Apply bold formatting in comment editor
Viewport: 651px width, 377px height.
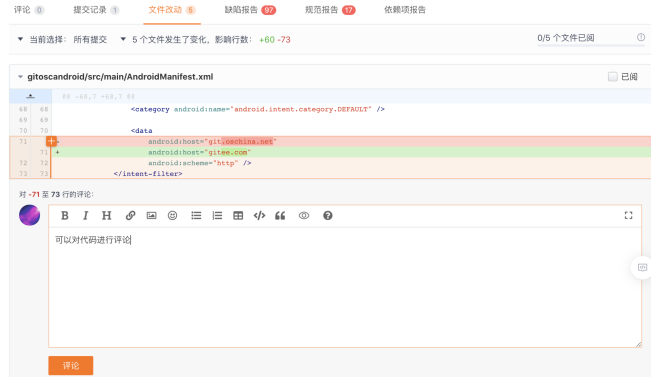pyautogui.click(x=65, y=215)
